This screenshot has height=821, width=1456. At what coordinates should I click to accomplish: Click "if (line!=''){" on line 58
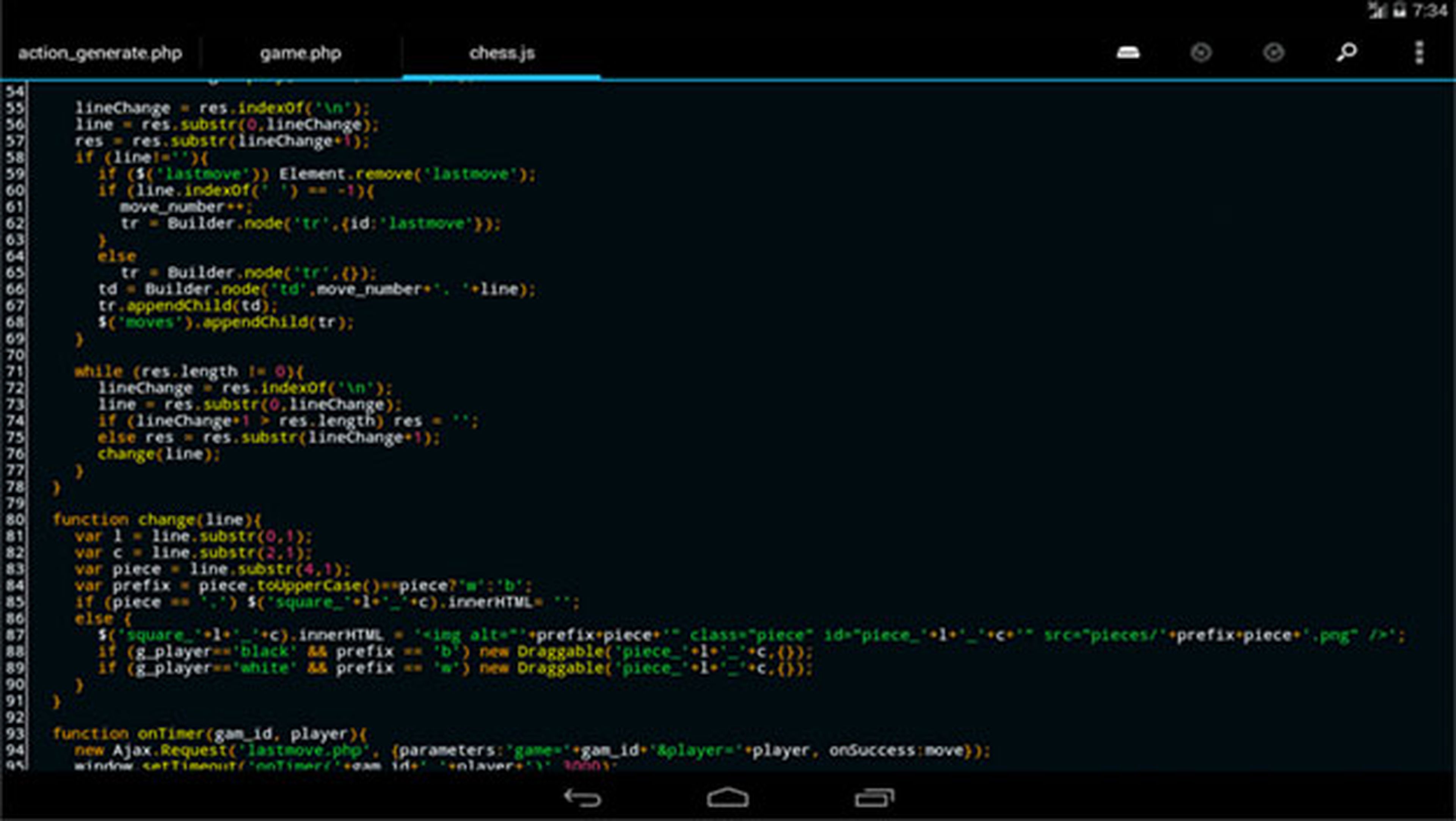point(141,157)
